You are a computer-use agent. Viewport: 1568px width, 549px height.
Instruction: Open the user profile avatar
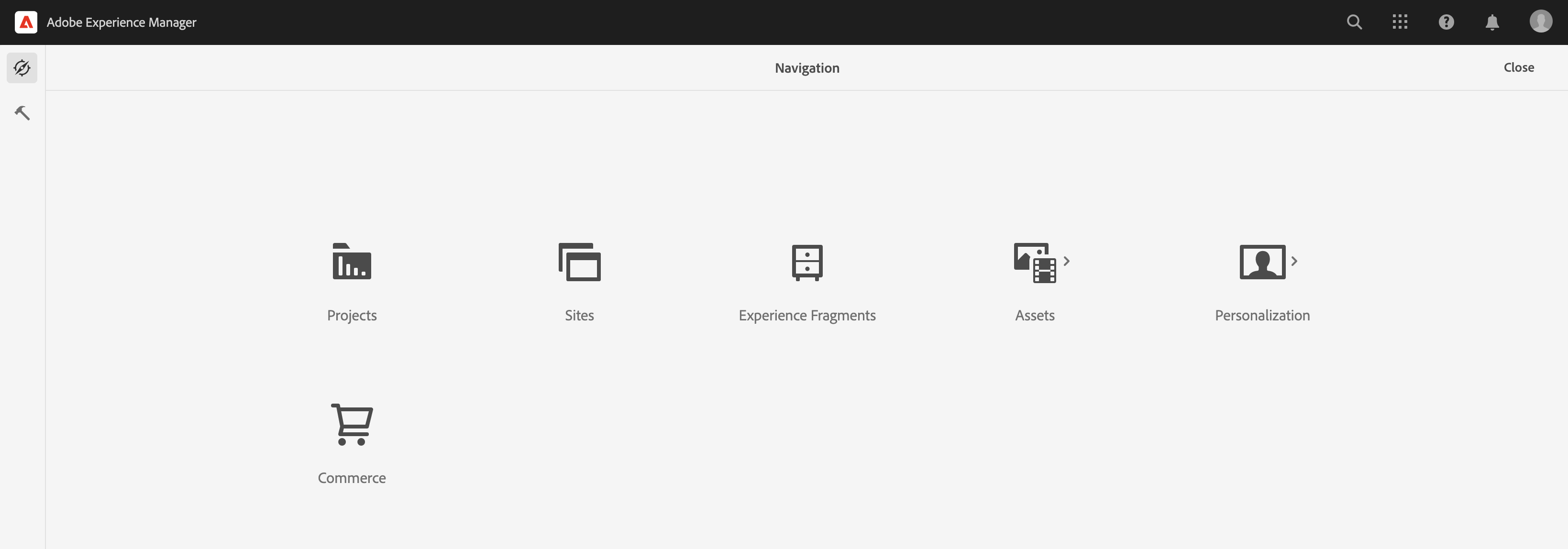(1540, 22)
